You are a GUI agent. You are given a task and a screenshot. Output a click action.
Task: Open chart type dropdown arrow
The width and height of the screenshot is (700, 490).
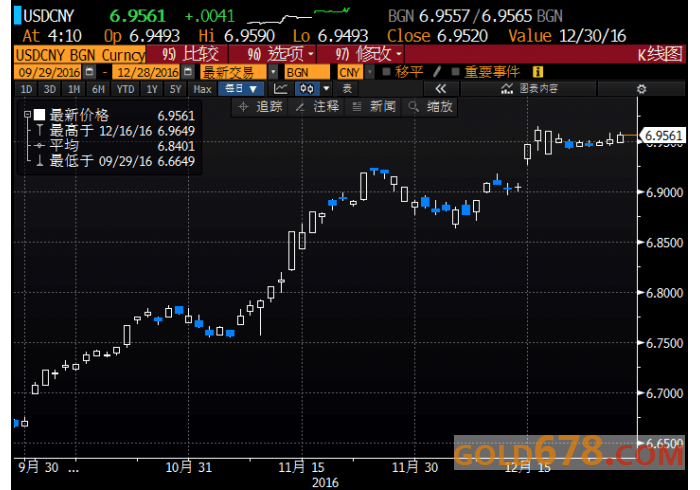coord(326,89)
